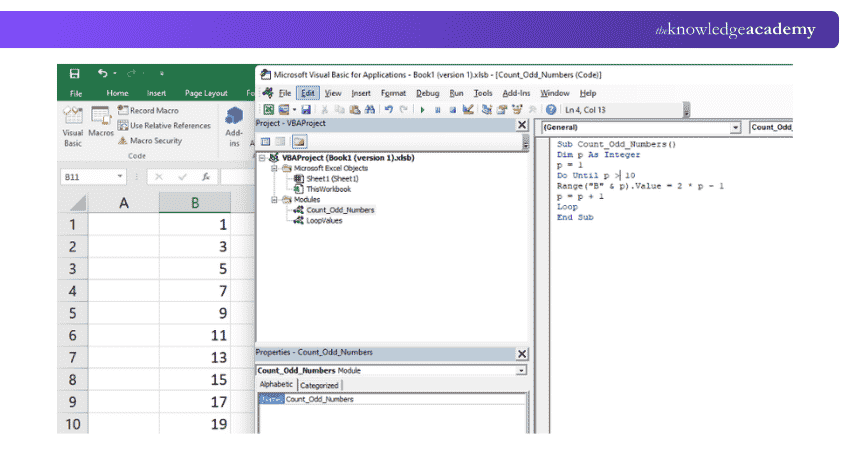The image size is (850, 450).
Task: Open the VBA Add-Ins menu
Action: point(516,93)
